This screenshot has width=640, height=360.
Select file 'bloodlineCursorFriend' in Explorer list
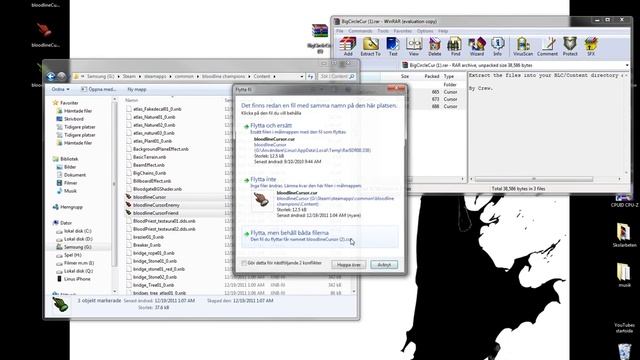coord(156,213)
